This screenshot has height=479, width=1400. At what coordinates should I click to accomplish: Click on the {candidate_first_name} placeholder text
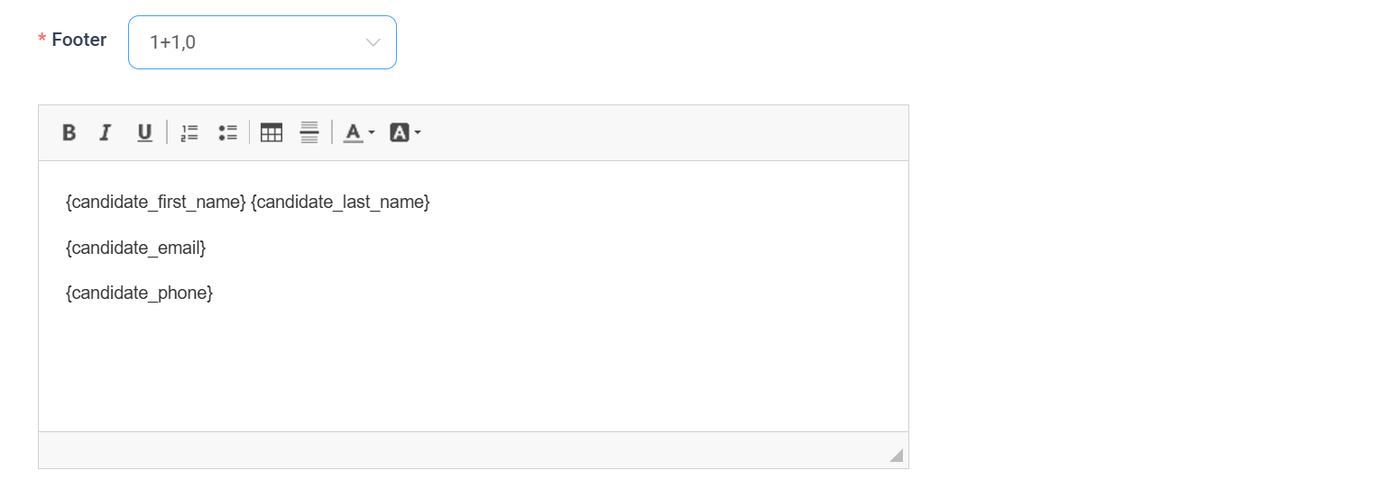point(155,202)
